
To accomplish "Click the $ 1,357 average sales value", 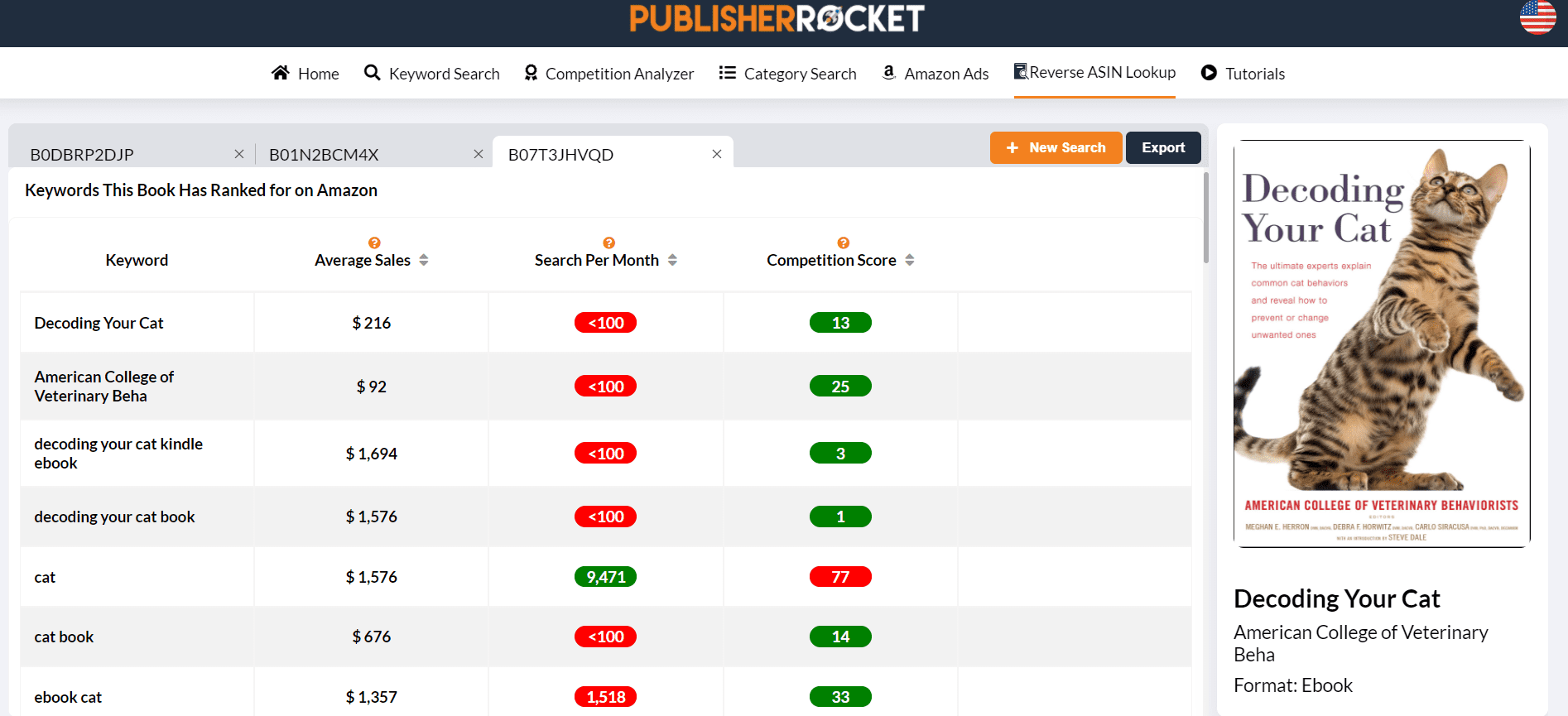I will point(371,697).
